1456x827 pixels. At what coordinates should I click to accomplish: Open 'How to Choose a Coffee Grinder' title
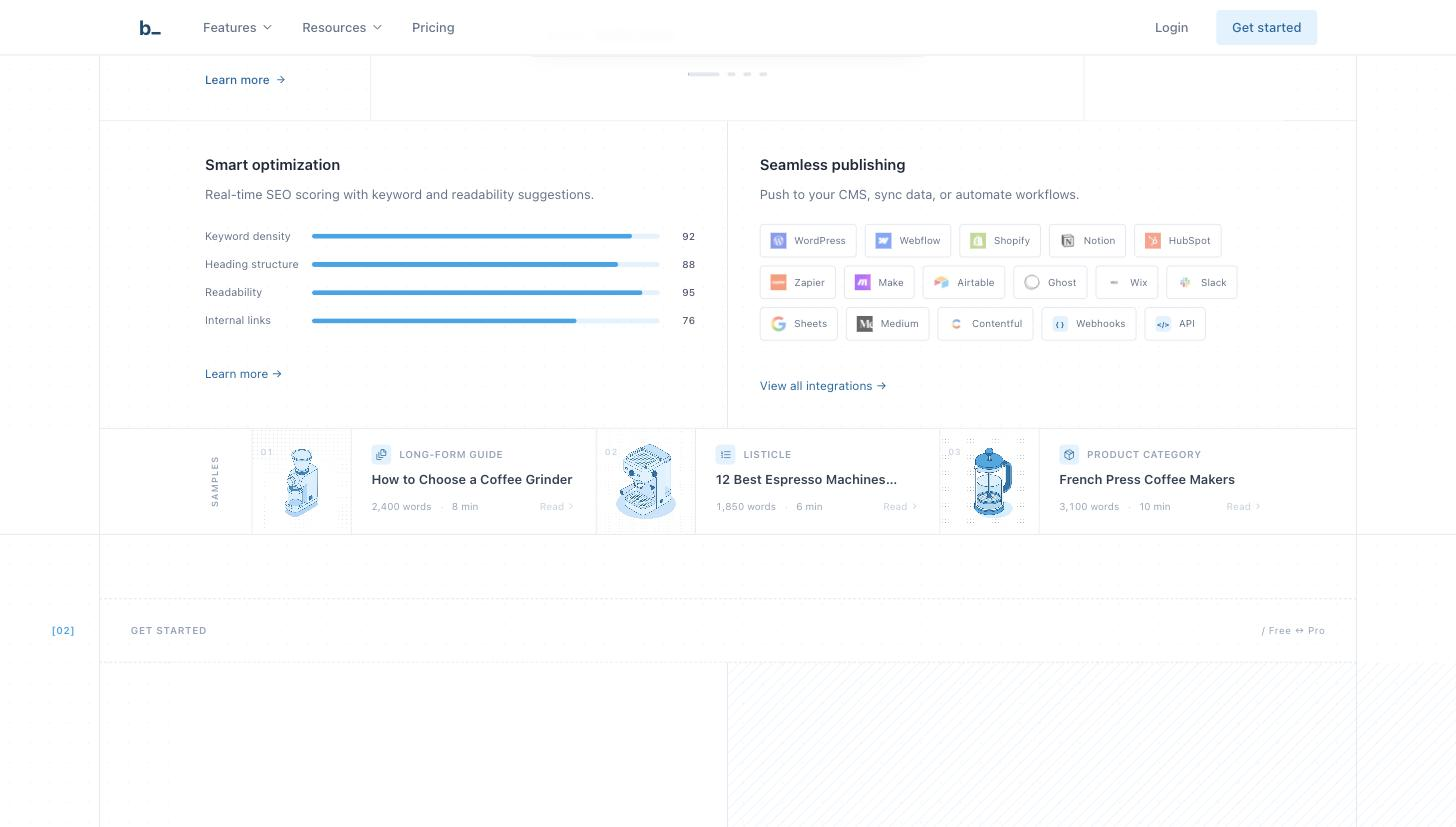pyautogui.click(x=472, y=480)
